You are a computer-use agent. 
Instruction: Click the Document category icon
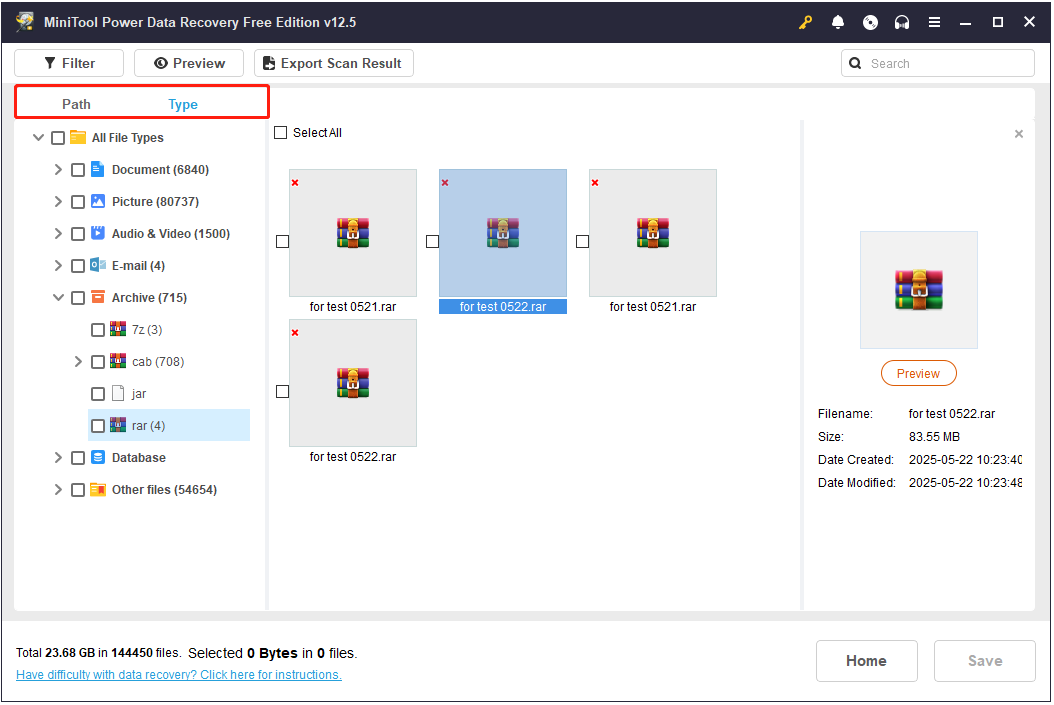(x=97, y=169)
